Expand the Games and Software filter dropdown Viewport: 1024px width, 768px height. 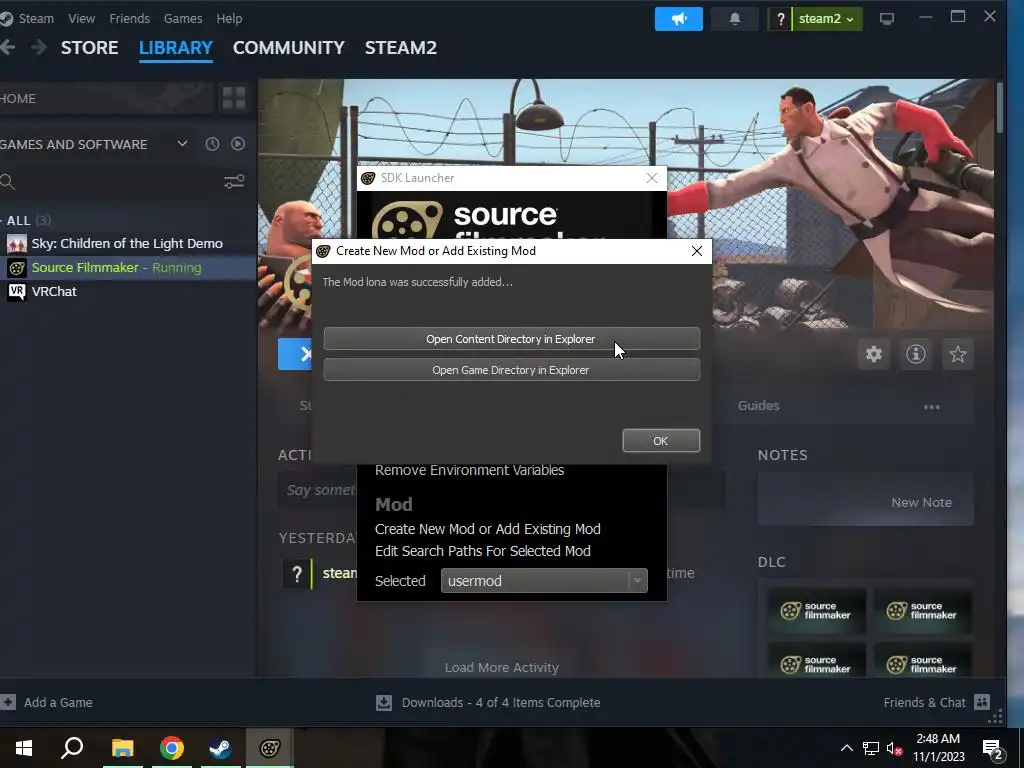(x=182, y=144)
